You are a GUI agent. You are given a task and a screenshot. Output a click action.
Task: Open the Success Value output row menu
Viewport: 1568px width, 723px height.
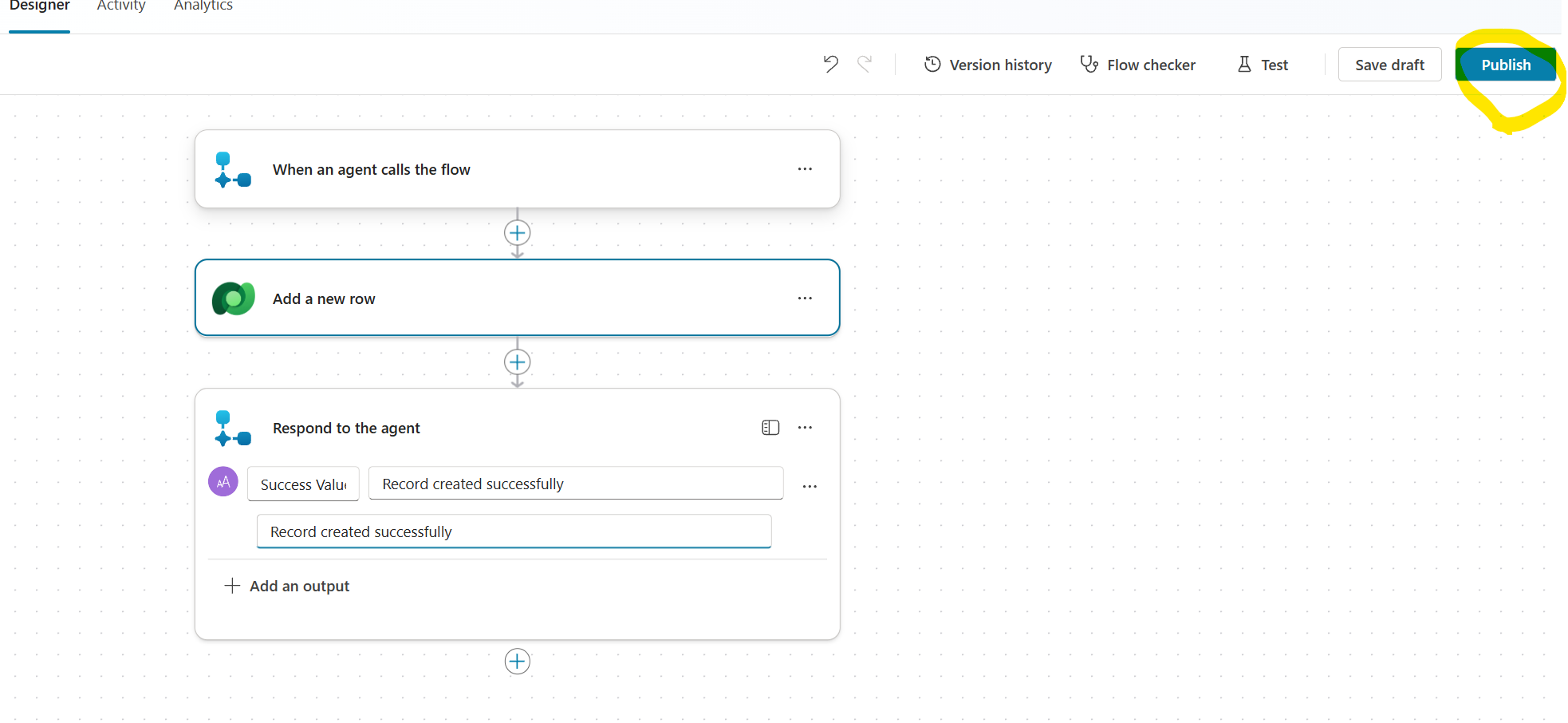coord(810,486)
